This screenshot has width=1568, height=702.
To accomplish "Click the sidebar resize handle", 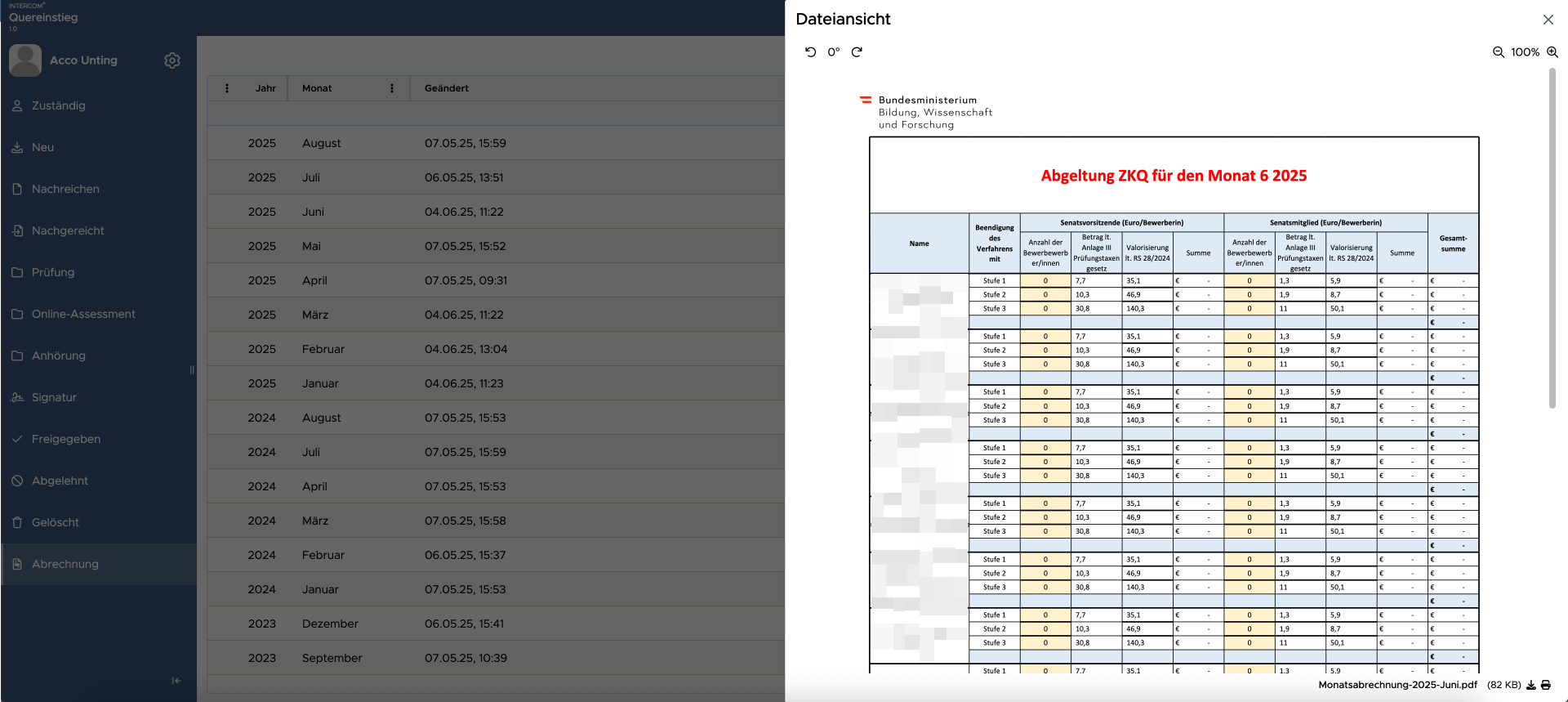I will pyautogui.click(x=192, y=369).
